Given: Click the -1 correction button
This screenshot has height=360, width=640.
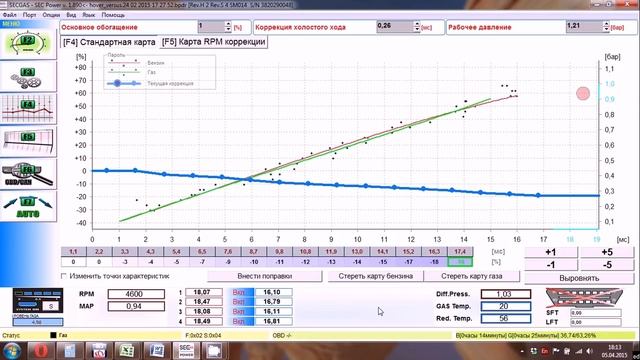Looking at the screenshot, I should pos(551,265).
